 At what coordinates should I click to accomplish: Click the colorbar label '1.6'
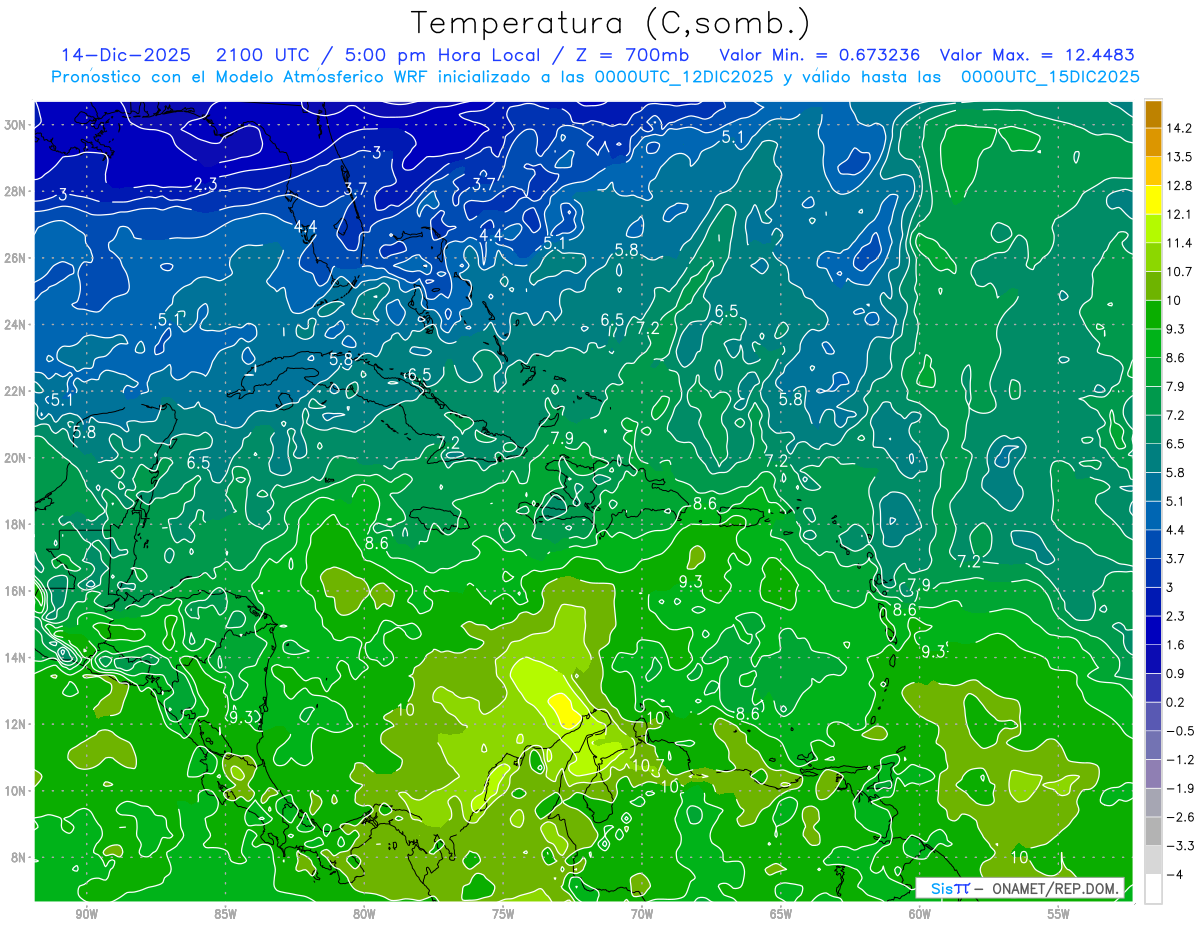click(x=1176, y=645)
